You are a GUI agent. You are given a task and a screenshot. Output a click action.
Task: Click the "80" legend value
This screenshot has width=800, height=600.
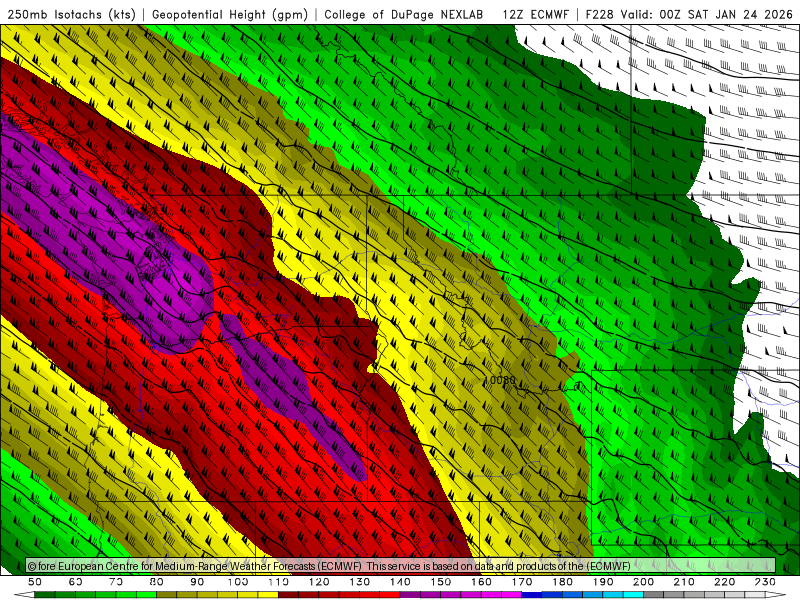point(157,582)
